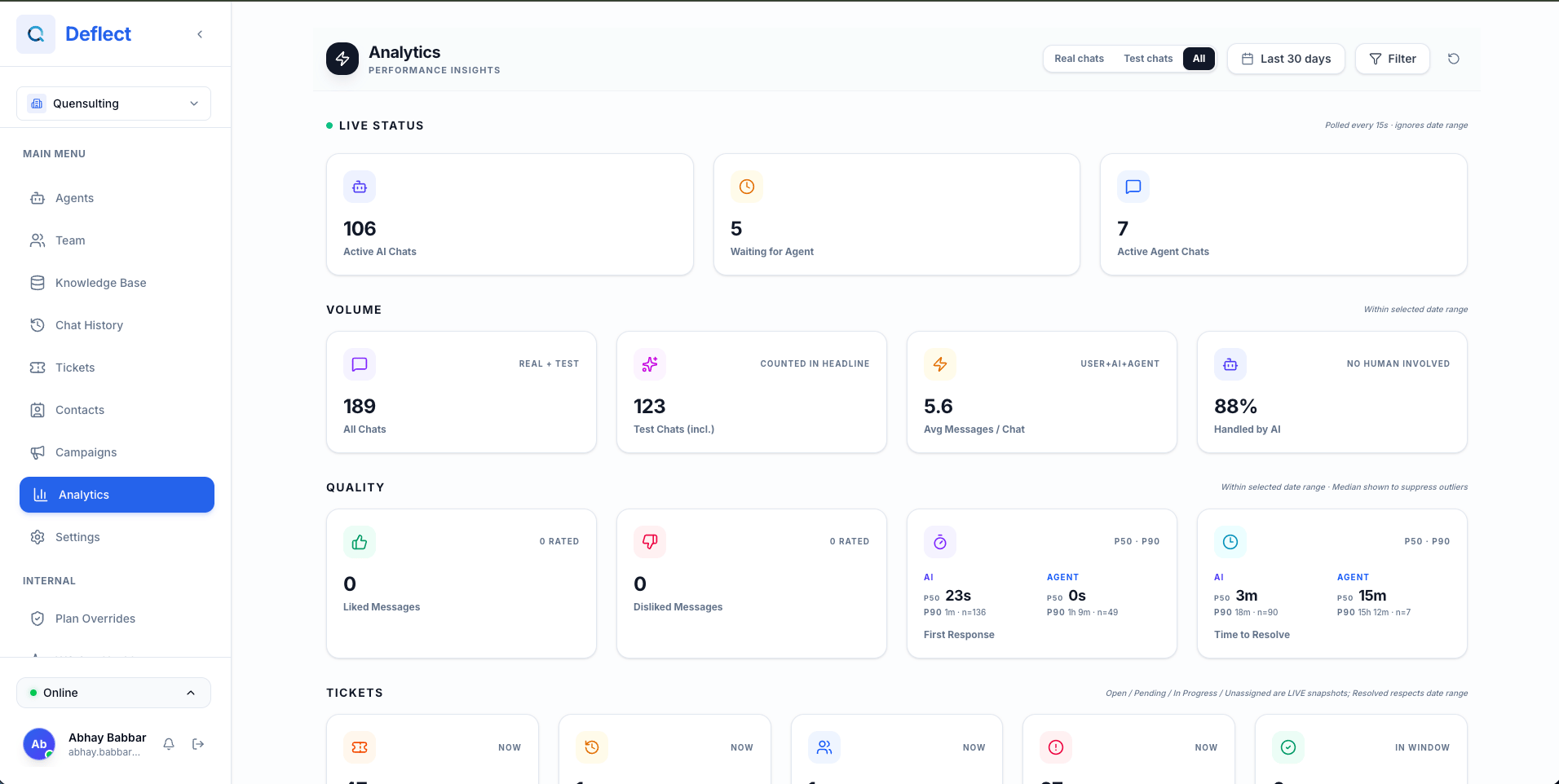1559x784 pixels.
Task: Click the Waiting for Agent clock icon
Action: click(747, 187)
